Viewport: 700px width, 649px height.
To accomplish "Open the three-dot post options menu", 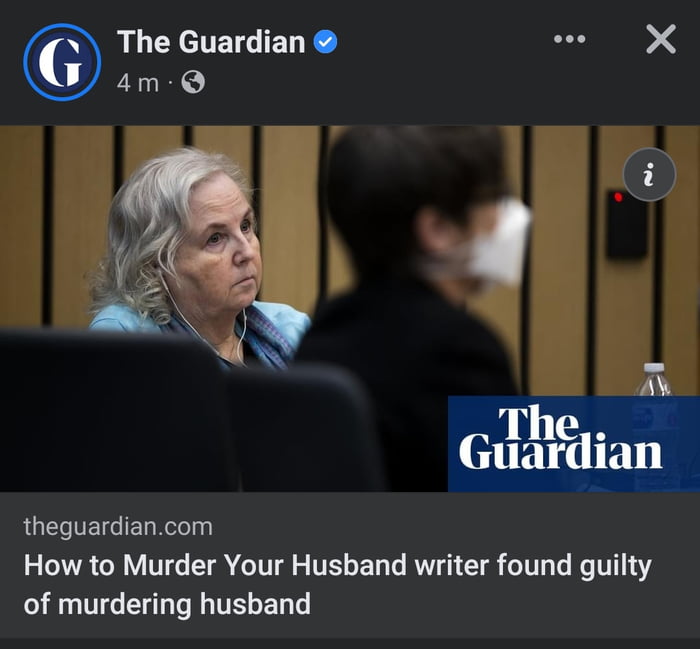I will 569,39.
